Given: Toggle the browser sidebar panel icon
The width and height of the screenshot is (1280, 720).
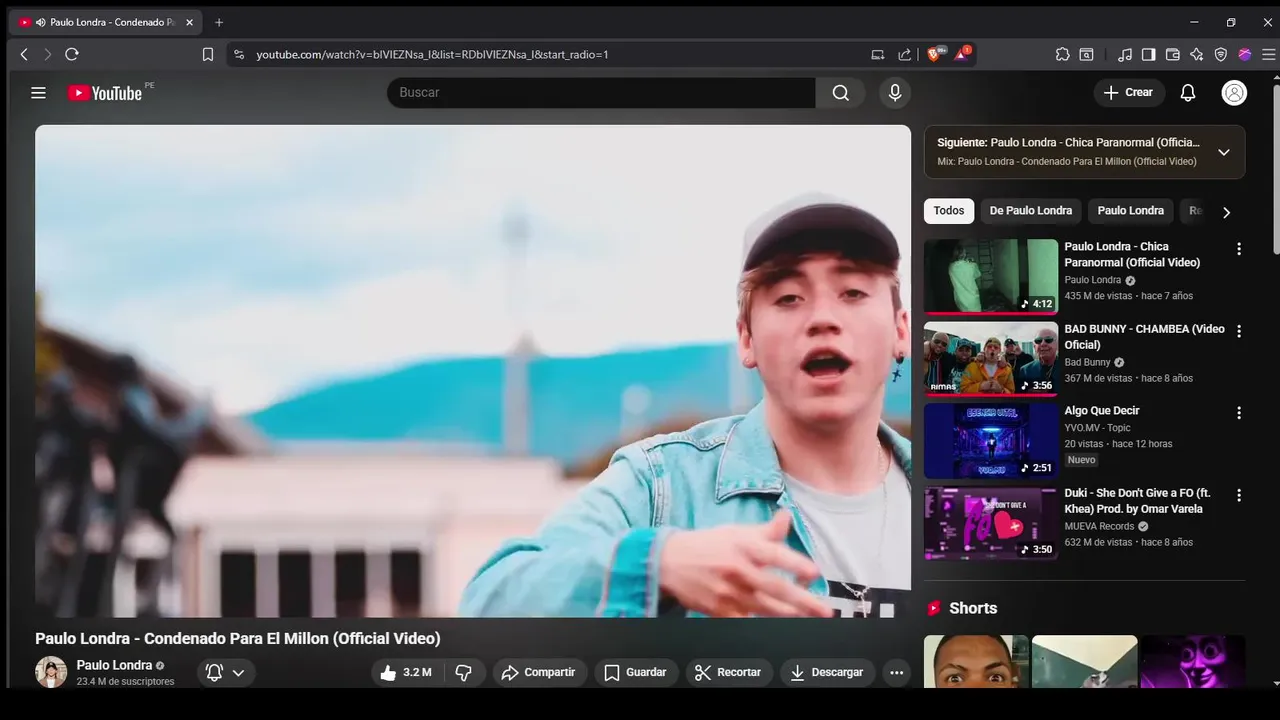Looking at the screenshot, I should [x=1149, y=55].
